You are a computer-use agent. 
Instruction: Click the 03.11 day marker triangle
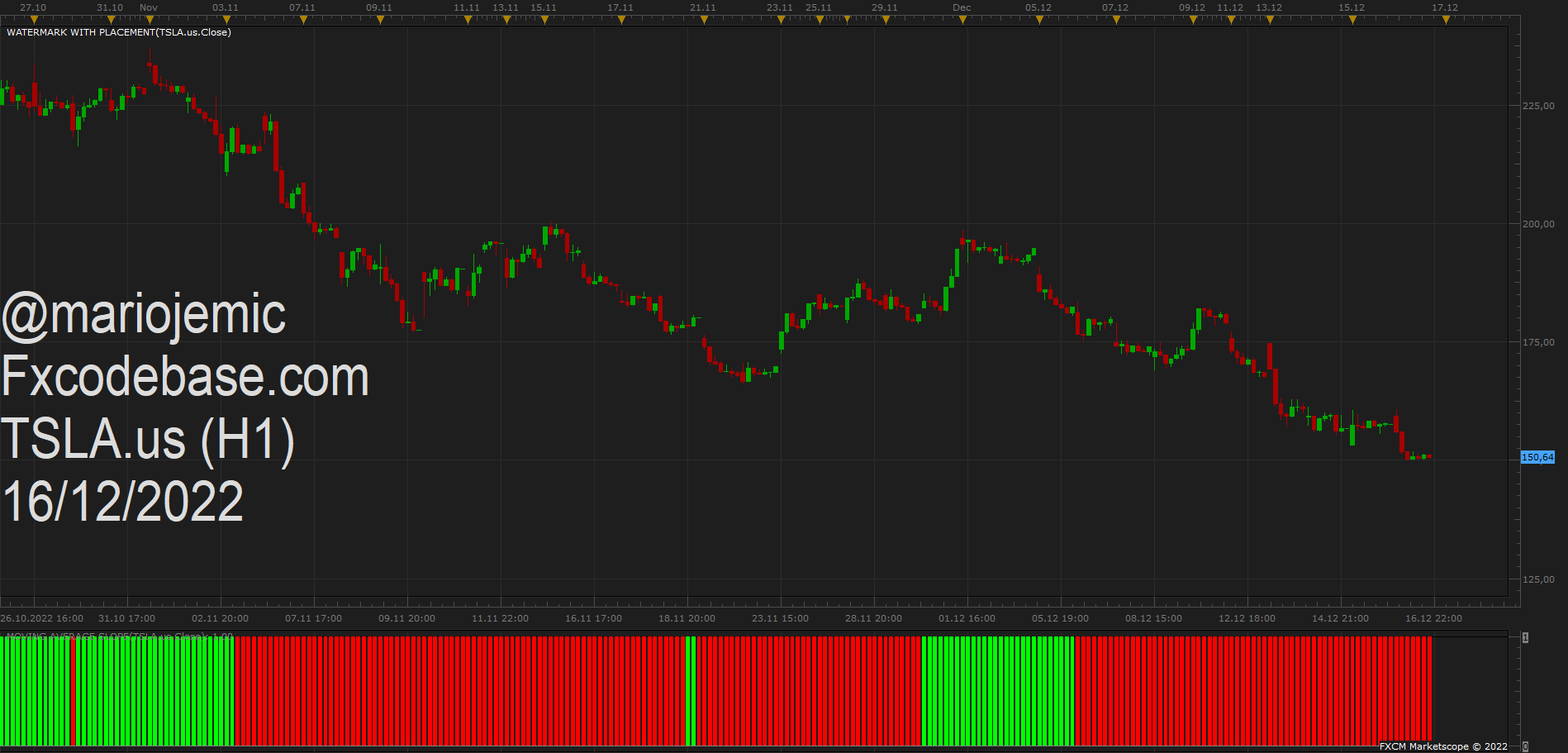(226, 20)
